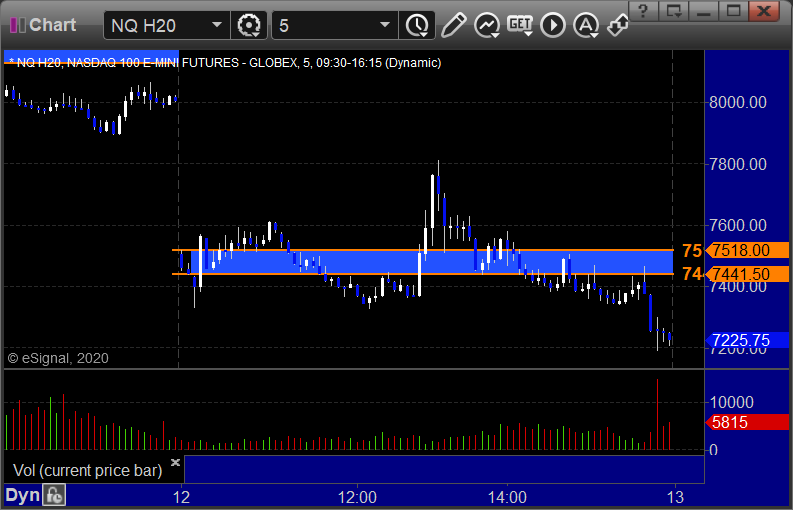Screen dimensions: 793x510
Task: Click the 12:00 time axis label
Action: tap(357, 497)
